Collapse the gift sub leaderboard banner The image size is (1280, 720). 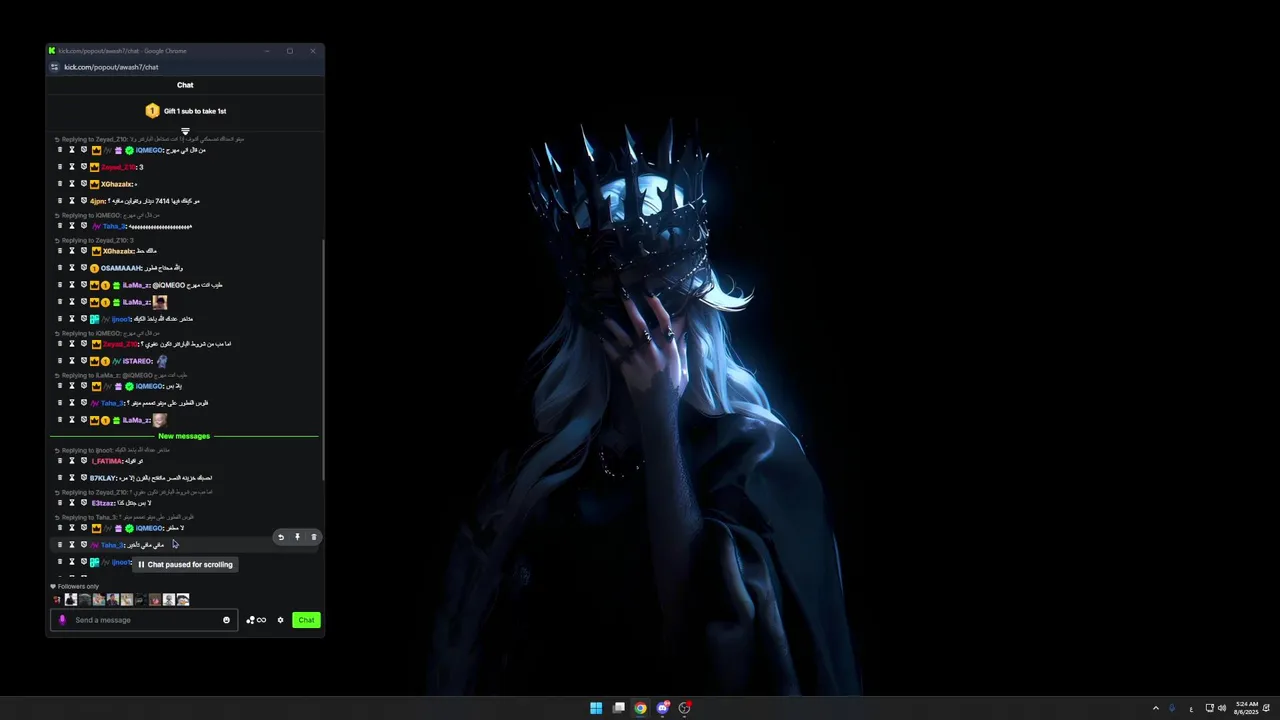(x=185, y=130)
